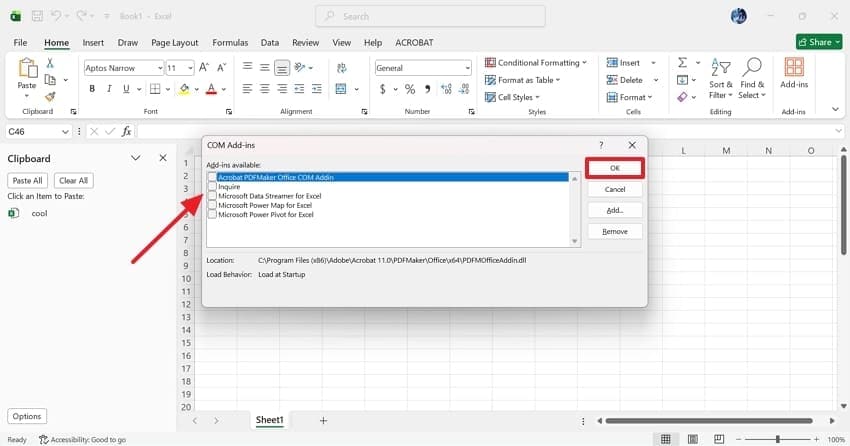Apply cell Borders icon
The width and height of the screenshot is (850, 446).
click(x=155, y=89)
